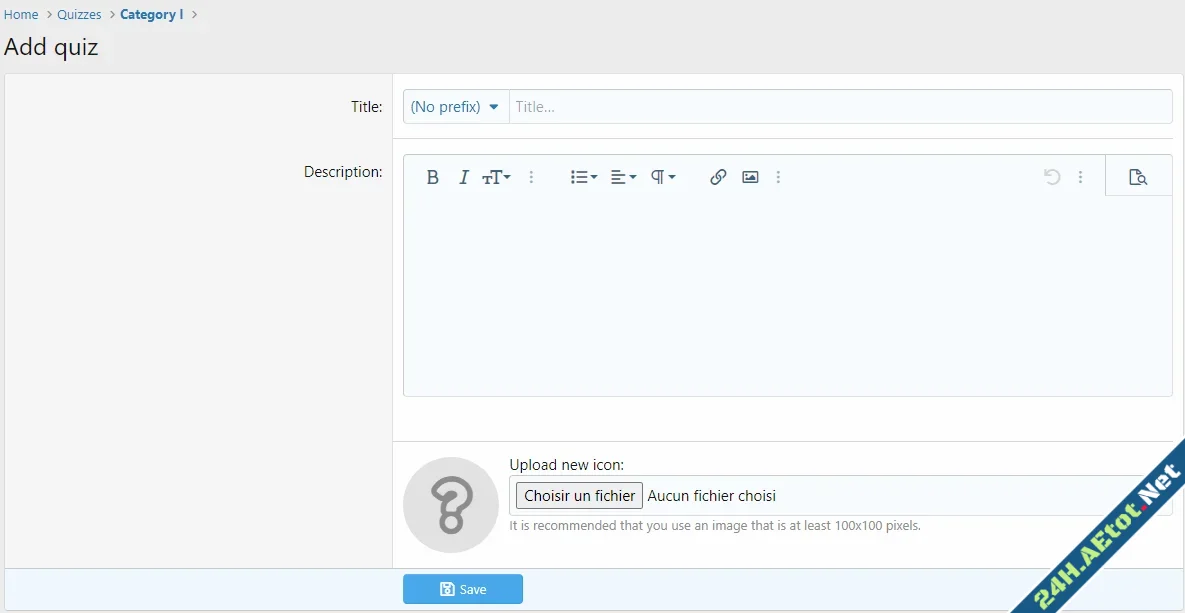
Task: Open the font size dropdown
Action: click(x=496, y=177)
